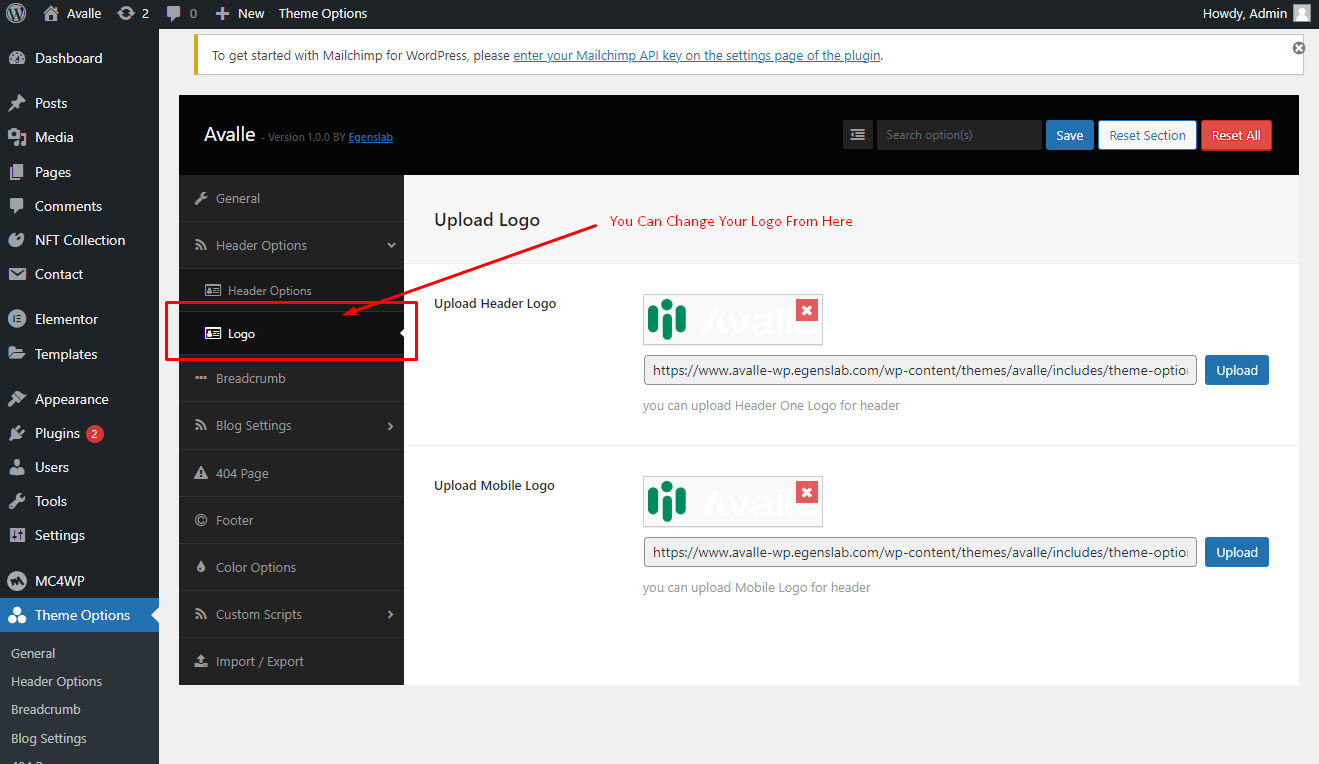Click the Plugins plug icon
Image resolution: width=1319 pixels, height=764 pixels.
[17, 433]
